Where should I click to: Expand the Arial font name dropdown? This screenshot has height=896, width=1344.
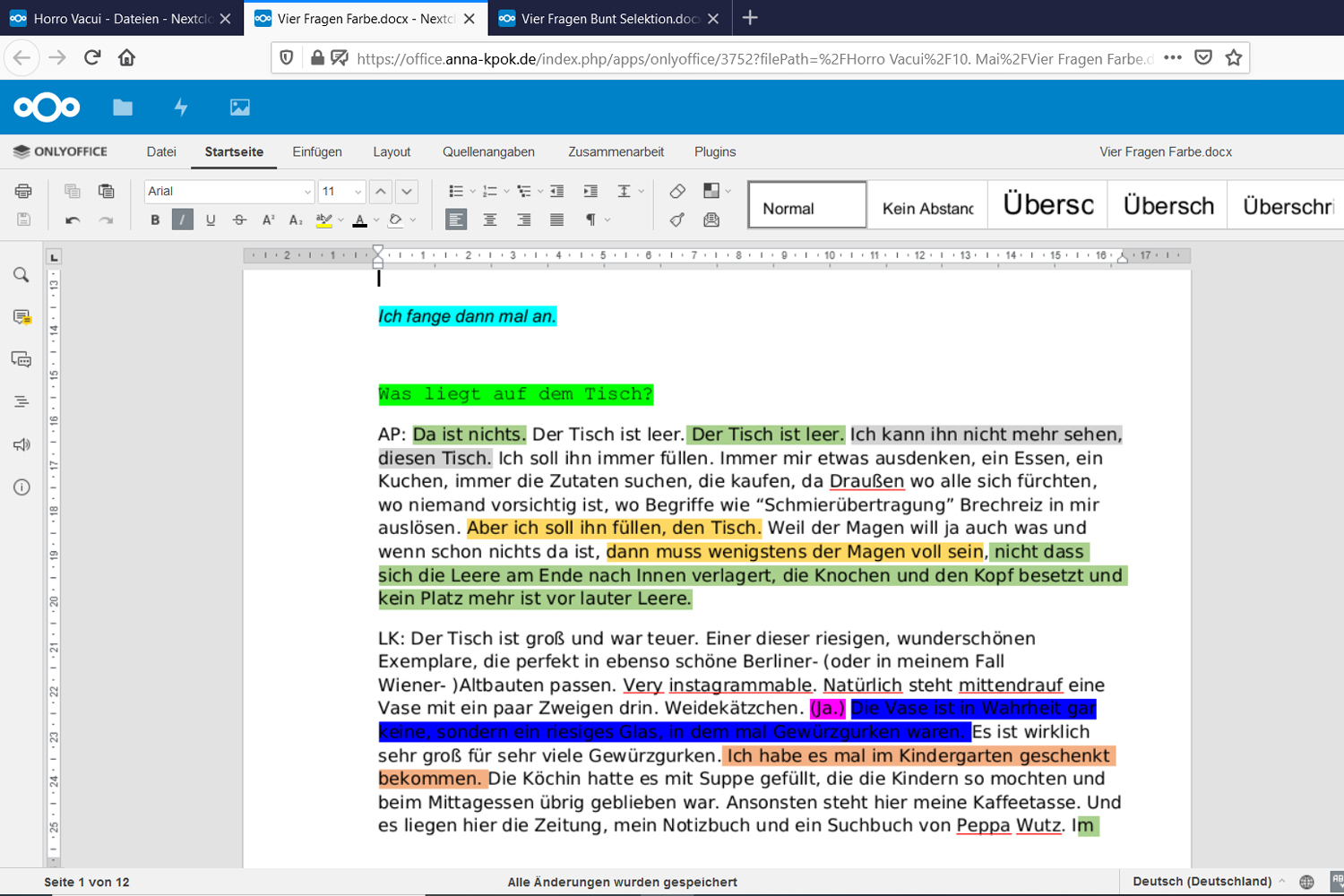[307, 192]
